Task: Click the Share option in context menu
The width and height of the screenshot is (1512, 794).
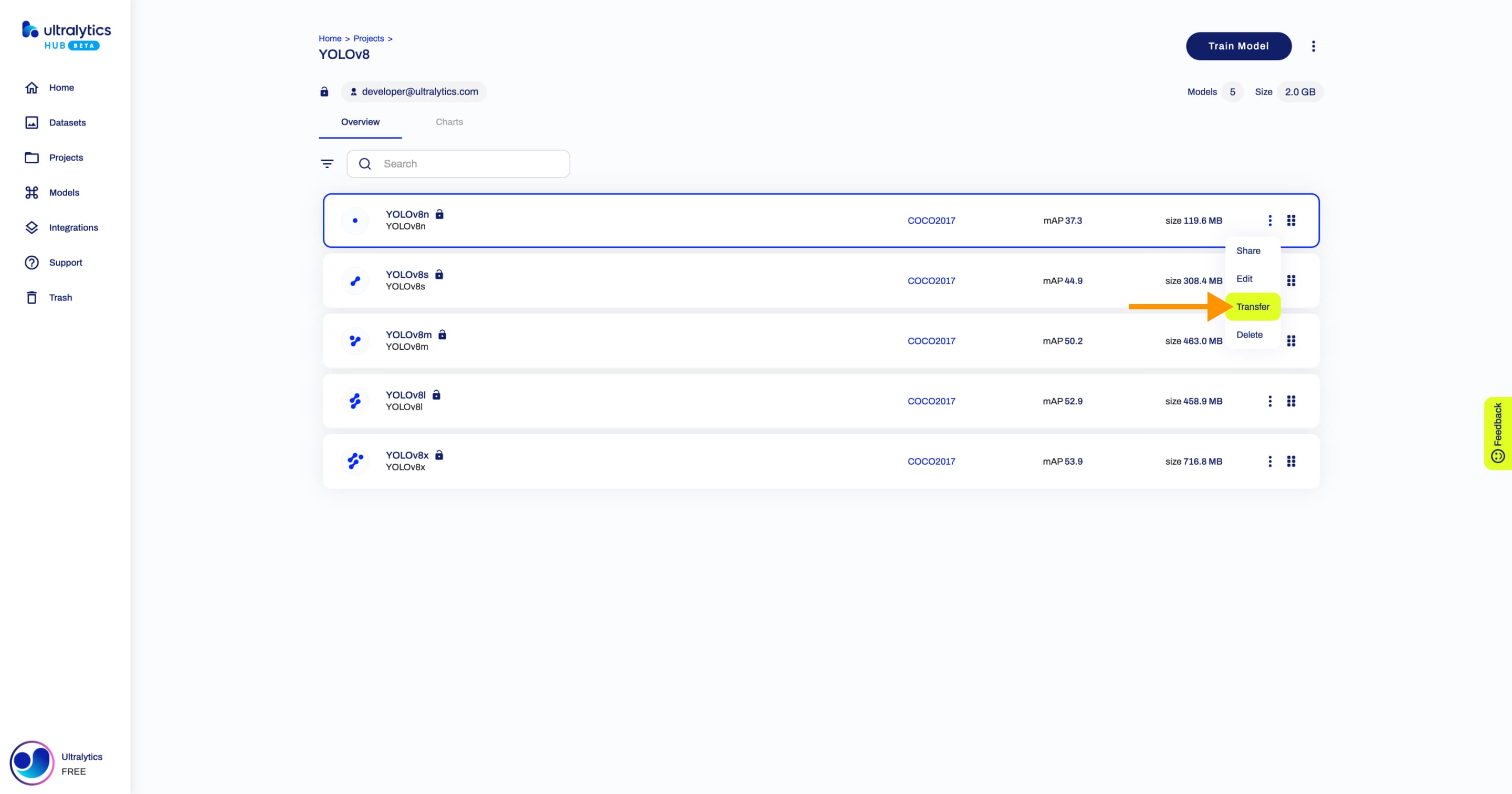Action: point(1249,250)
